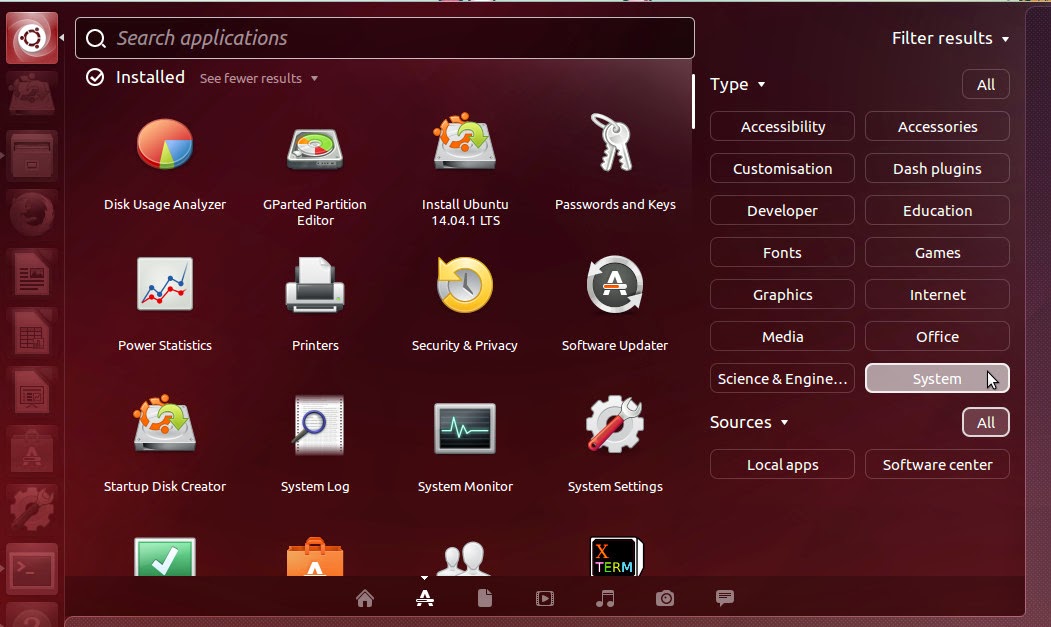Image resolution: width=1051 pixels, height=627 pixels.
Task: Click the Ubuntu Dash home button
Action: (x=32, y=38)
